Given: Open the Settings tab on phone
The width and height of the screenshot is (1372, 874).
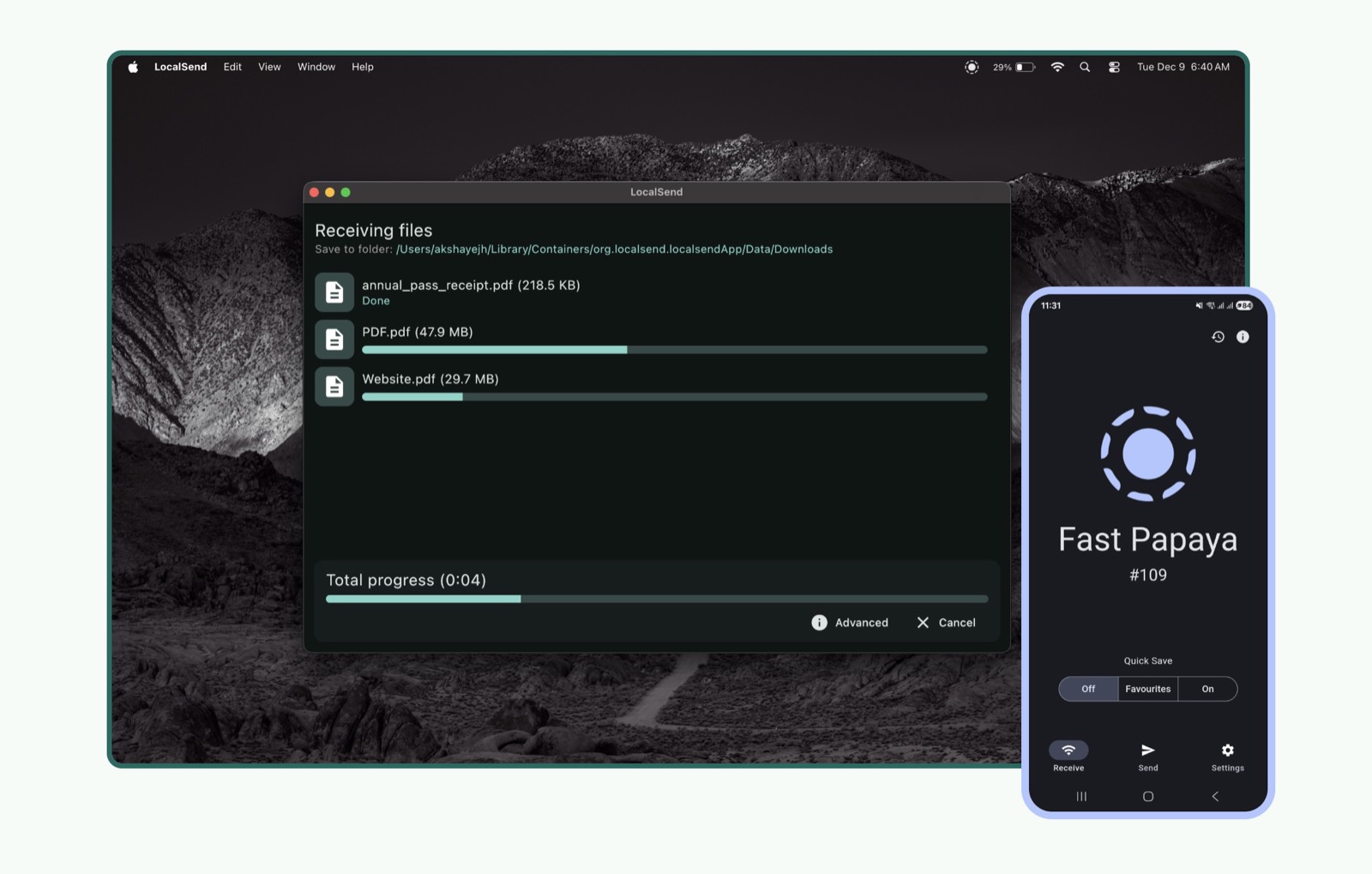Looking at the screenshot, I should [1228, 756].
